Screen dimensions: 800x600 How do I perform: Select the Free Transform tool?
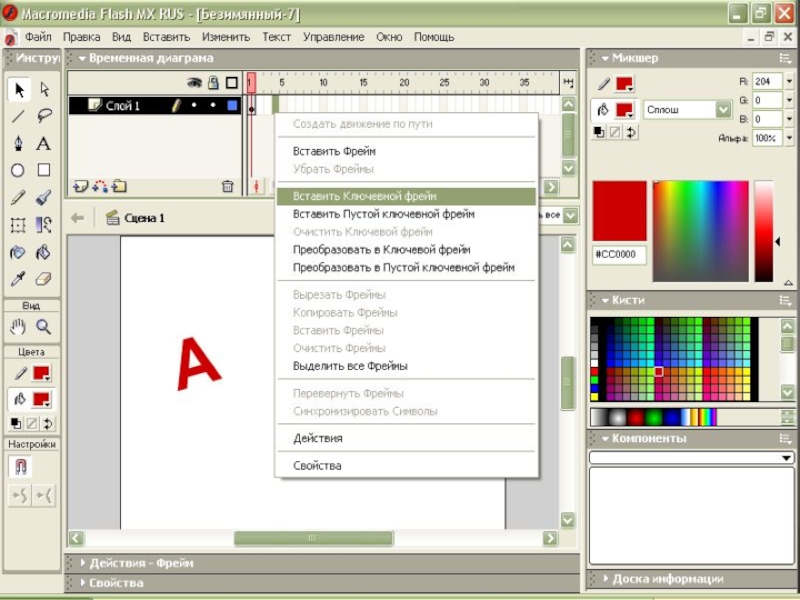coord(18,225)
